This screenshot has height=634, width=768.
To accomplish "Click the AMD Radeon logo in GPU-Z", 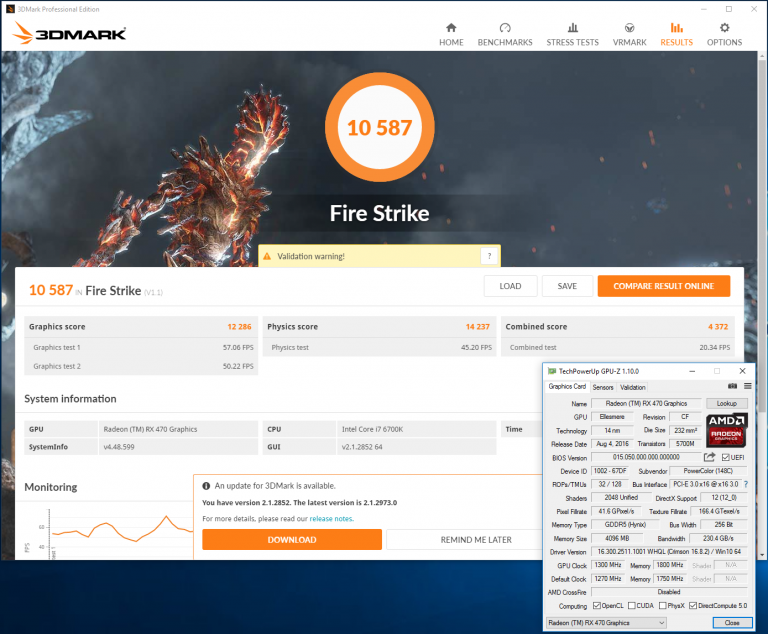I will pos(726,430).
